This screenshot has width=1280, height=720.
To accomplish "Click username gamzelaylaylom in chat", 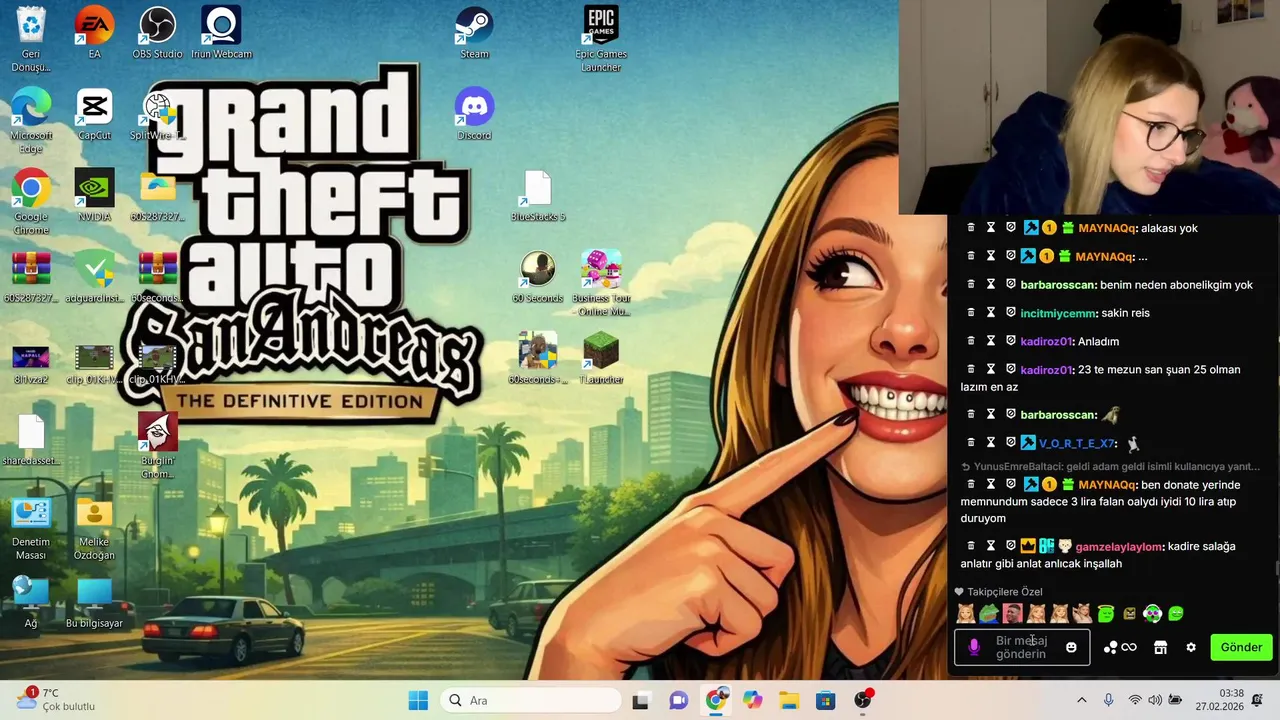I will pos(1119,547).
